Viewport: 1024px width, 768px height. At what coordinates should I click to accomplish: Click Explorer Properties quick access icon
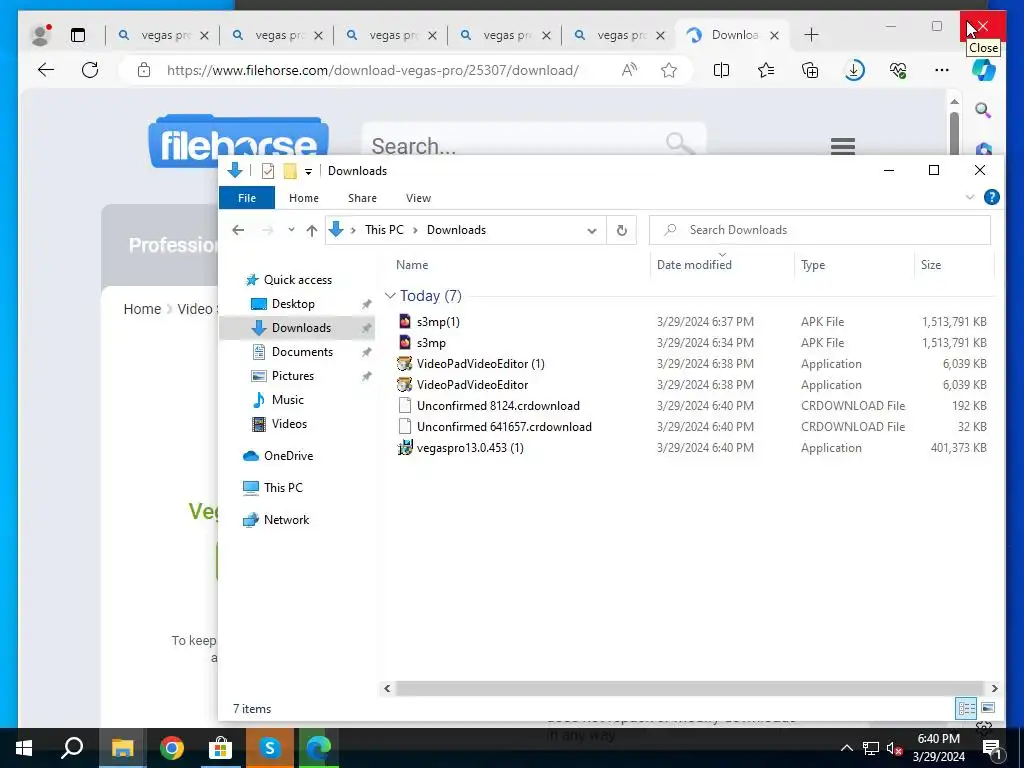click(x=268, y=171)
